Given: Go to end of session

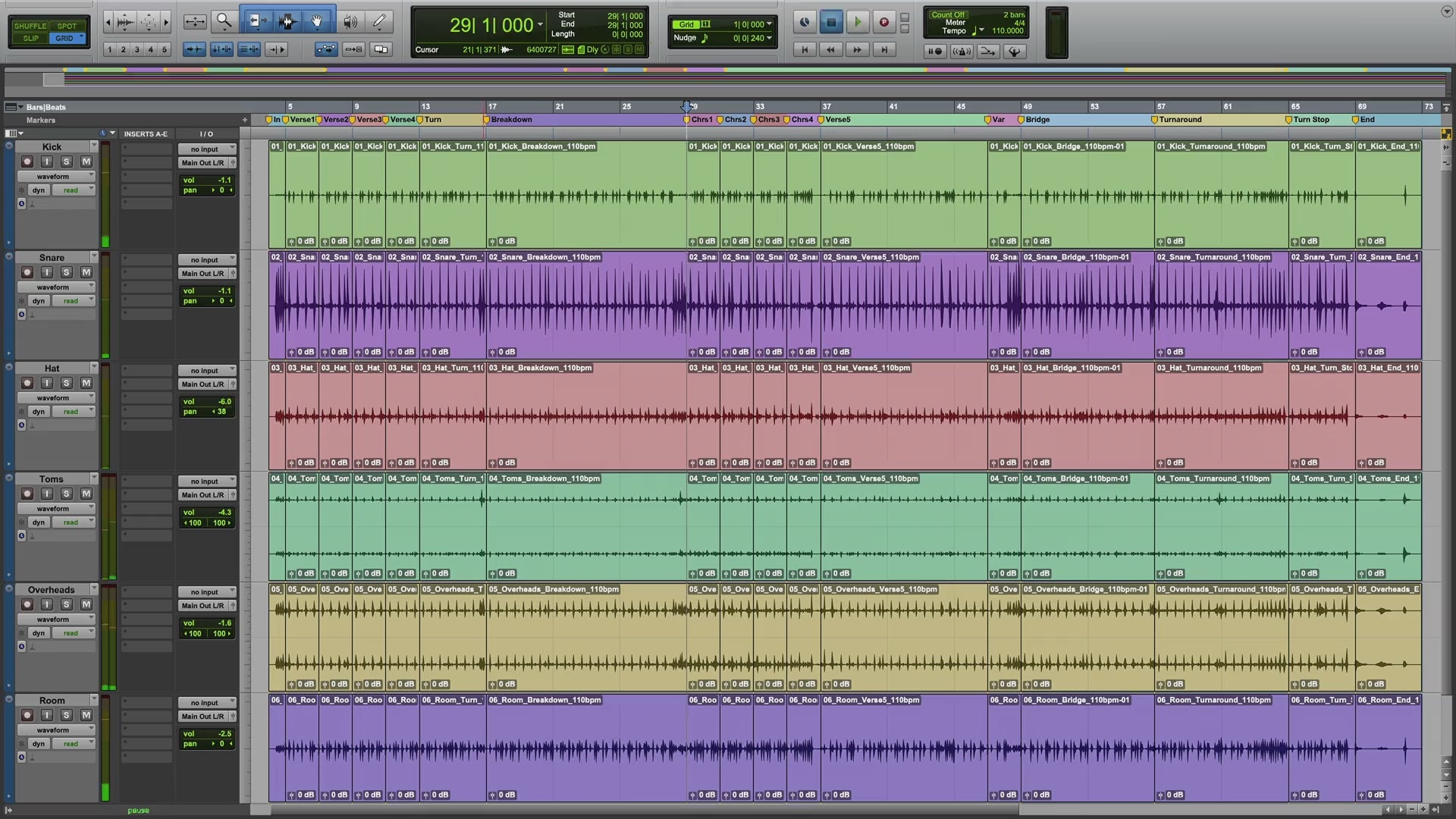Looking at the screenshot, I should pos(883,49).
